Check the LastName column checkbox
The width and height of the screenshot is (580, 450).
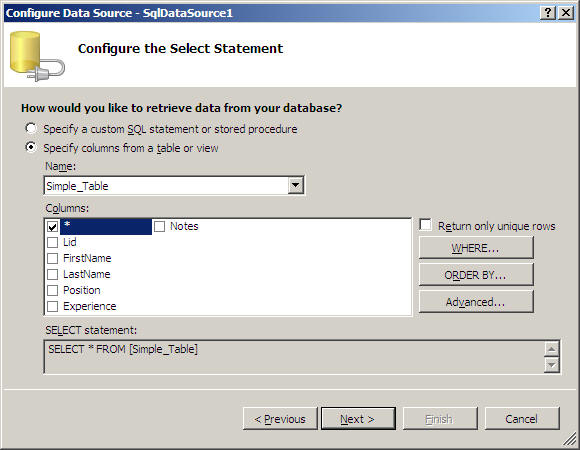click(53, 274)
